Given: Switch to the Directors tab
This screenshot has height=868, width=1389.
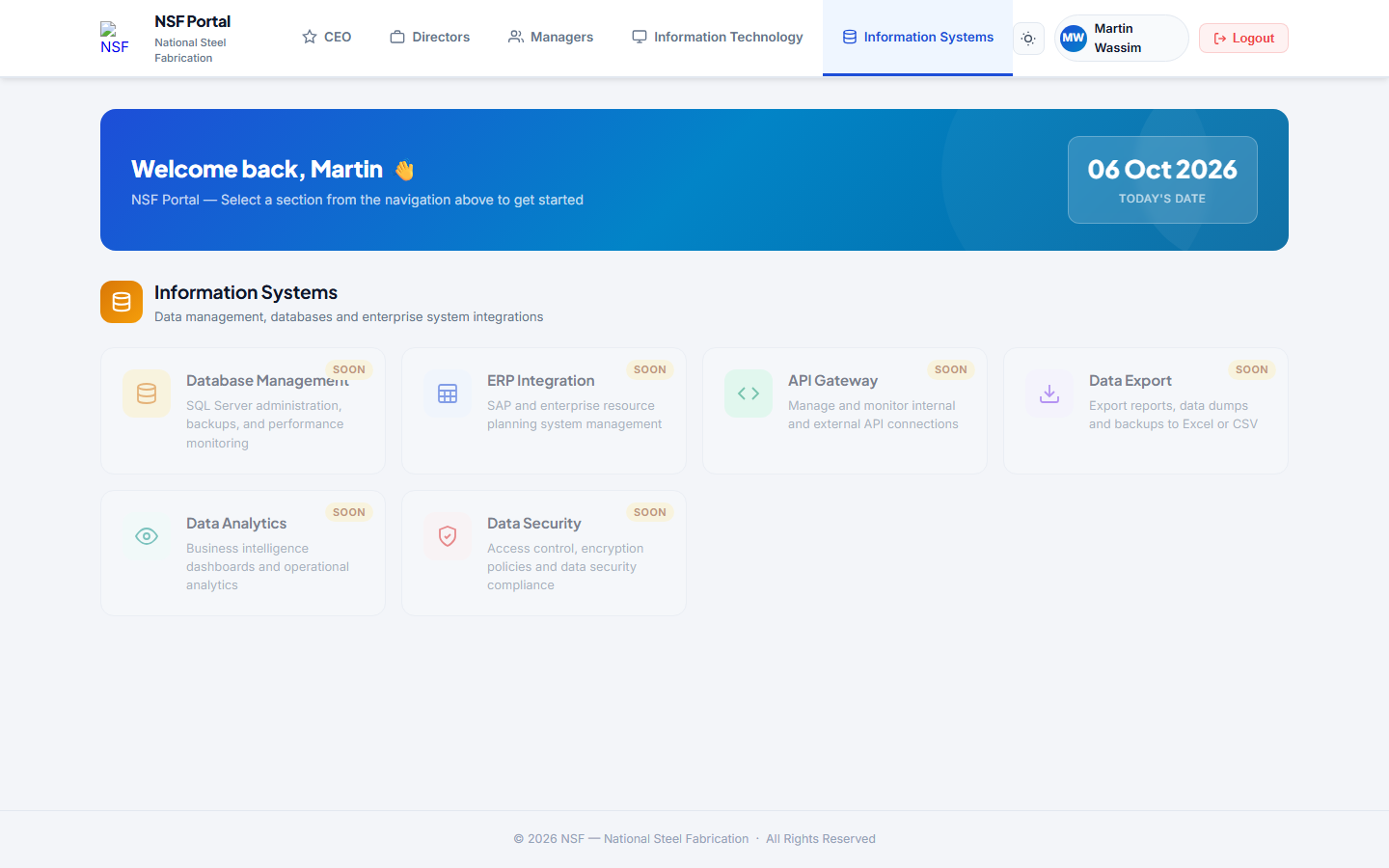Looking at the screenshot, I should 430,38.
